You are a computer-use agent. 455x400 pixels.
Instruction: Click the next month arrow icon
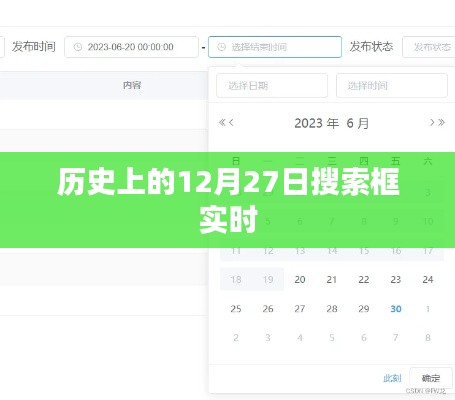(432, 122)
